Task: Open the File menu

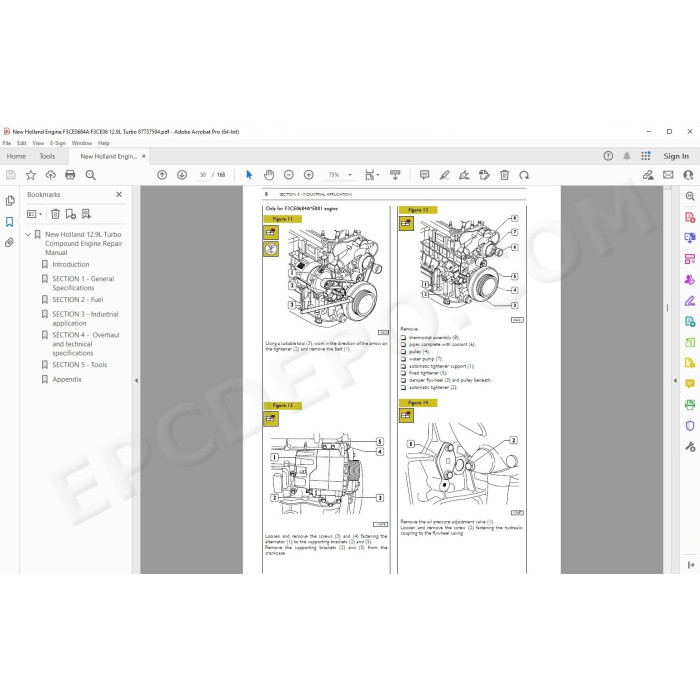Action: pos(7,143)
